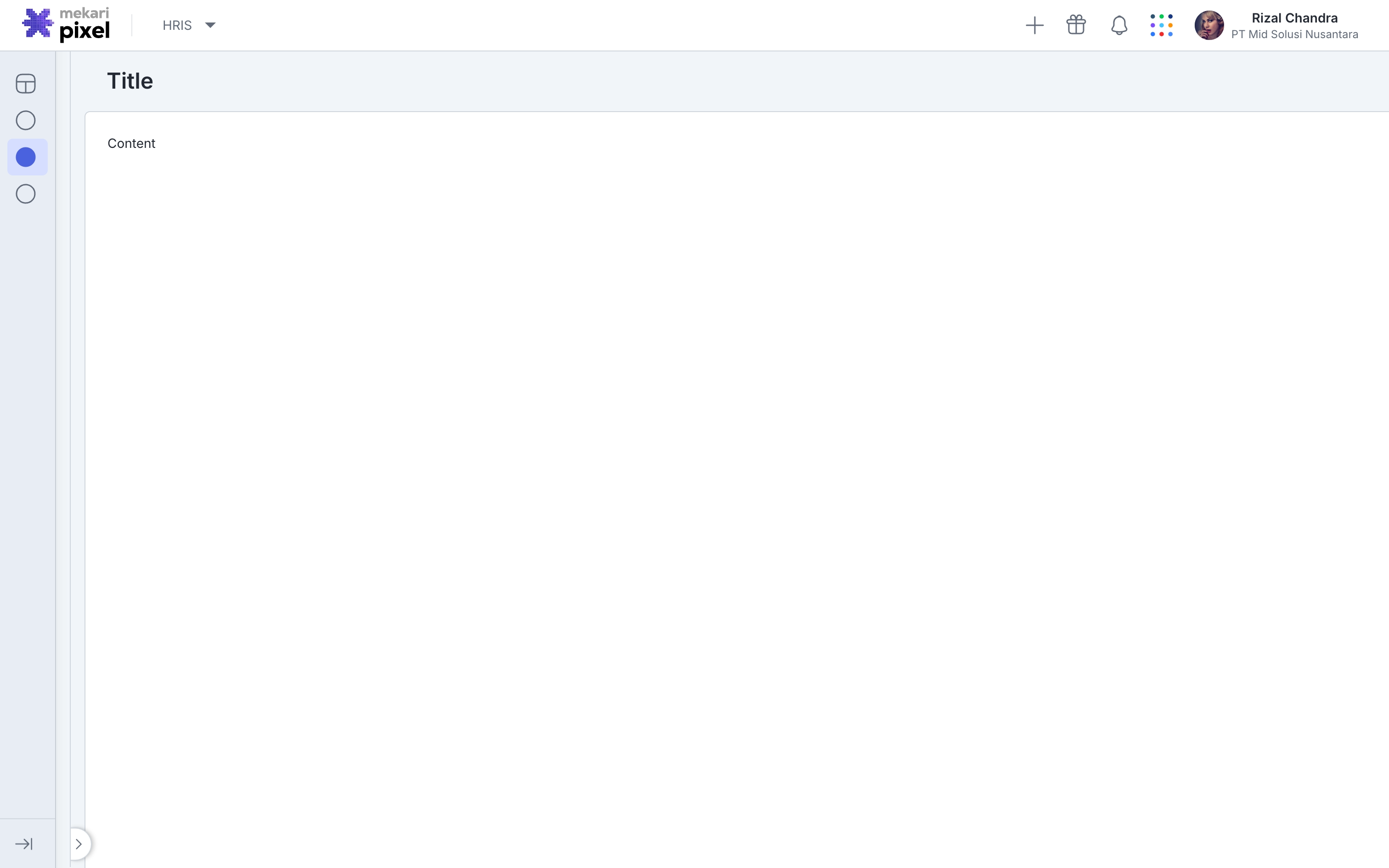
Task: Click the Mekari Pixel logo
Action: (65, 25)
